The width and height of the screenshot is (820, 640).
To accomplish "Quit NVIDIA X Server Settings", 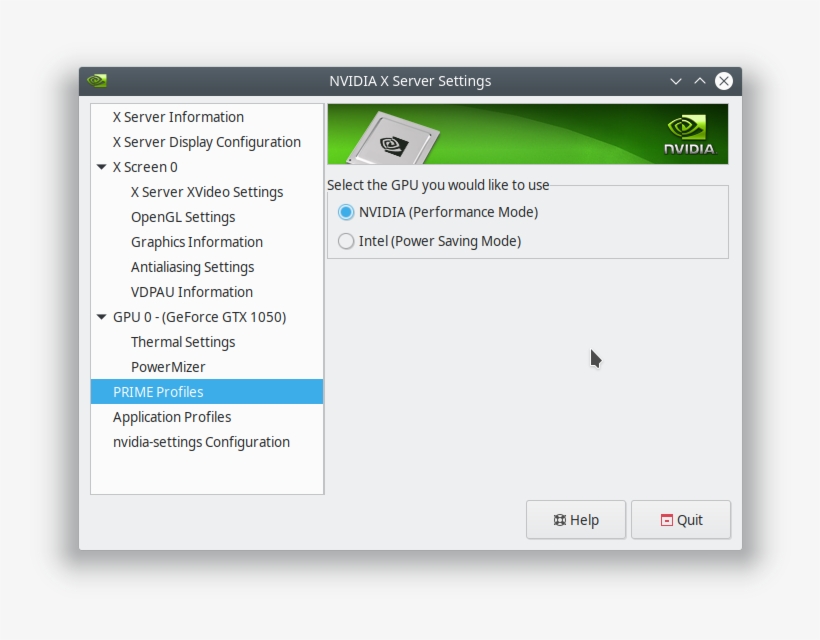I will [x=681, y=519].
